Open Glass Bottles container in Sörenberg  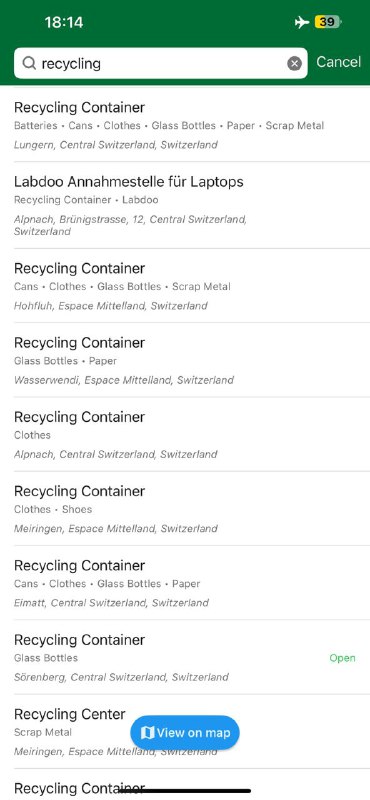pos(185,658)
